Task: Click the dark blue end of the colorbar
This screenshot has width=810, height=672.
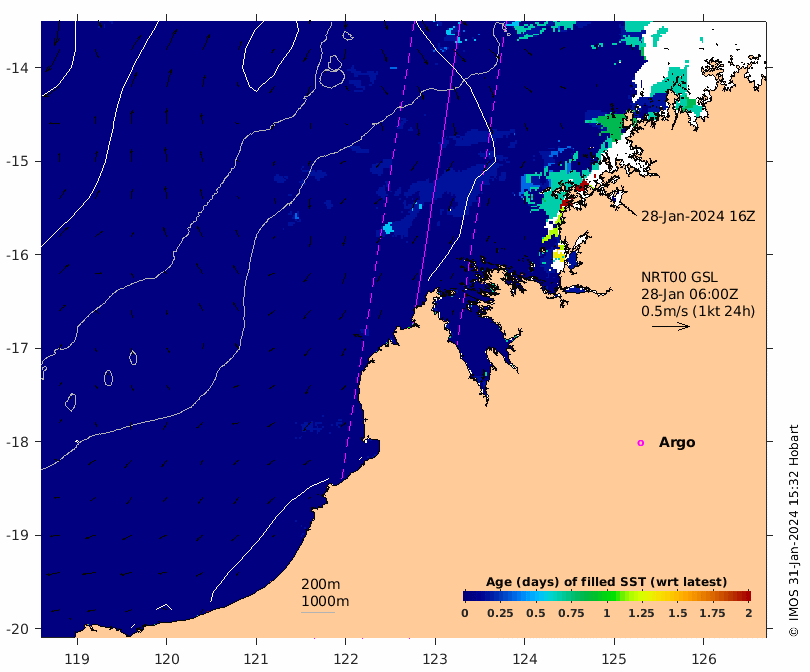Action: click(x=469, y=596)
